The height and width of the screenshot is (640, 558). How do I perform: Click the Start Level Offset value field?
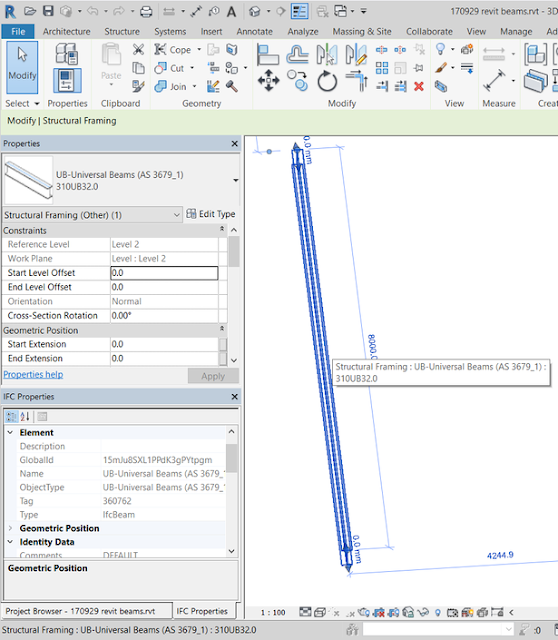pos(164,273)
